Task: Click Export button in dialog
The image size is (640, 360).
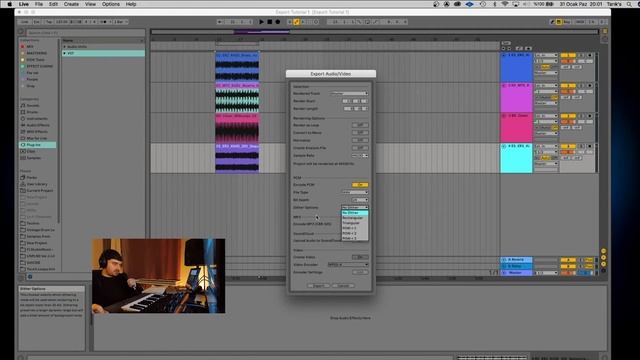Action: [318, 286]
